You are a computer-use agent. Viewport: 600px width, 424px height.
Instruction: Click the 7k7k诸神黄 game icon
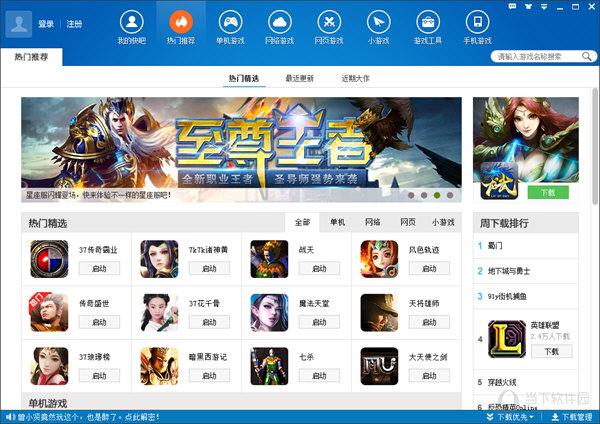[x=159, y=259]
